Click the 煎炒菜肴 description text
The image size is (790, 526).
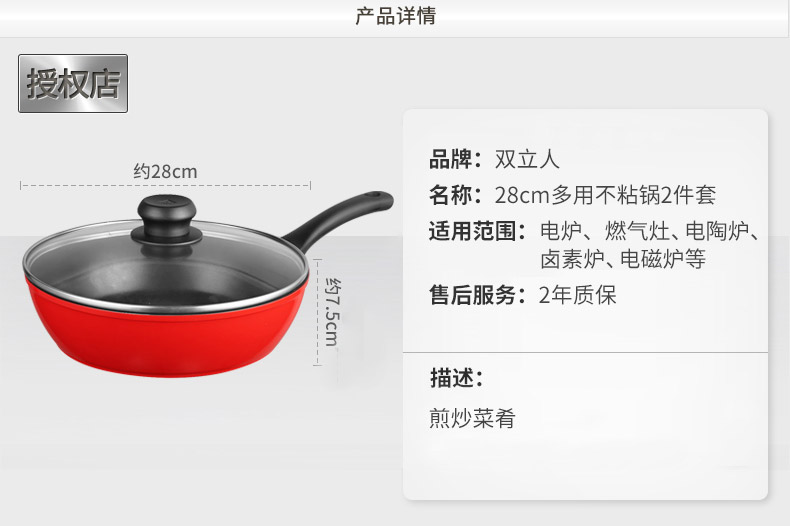473,419
